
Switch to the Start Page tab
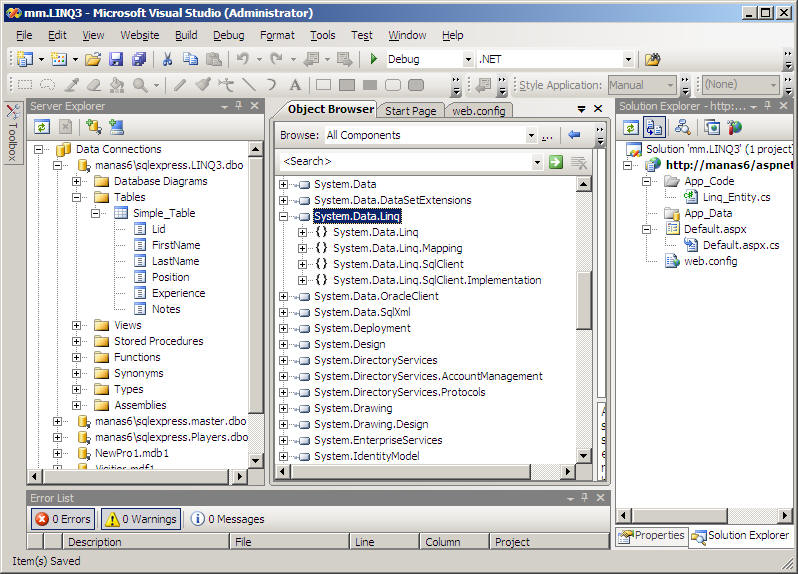click(410, 111)
